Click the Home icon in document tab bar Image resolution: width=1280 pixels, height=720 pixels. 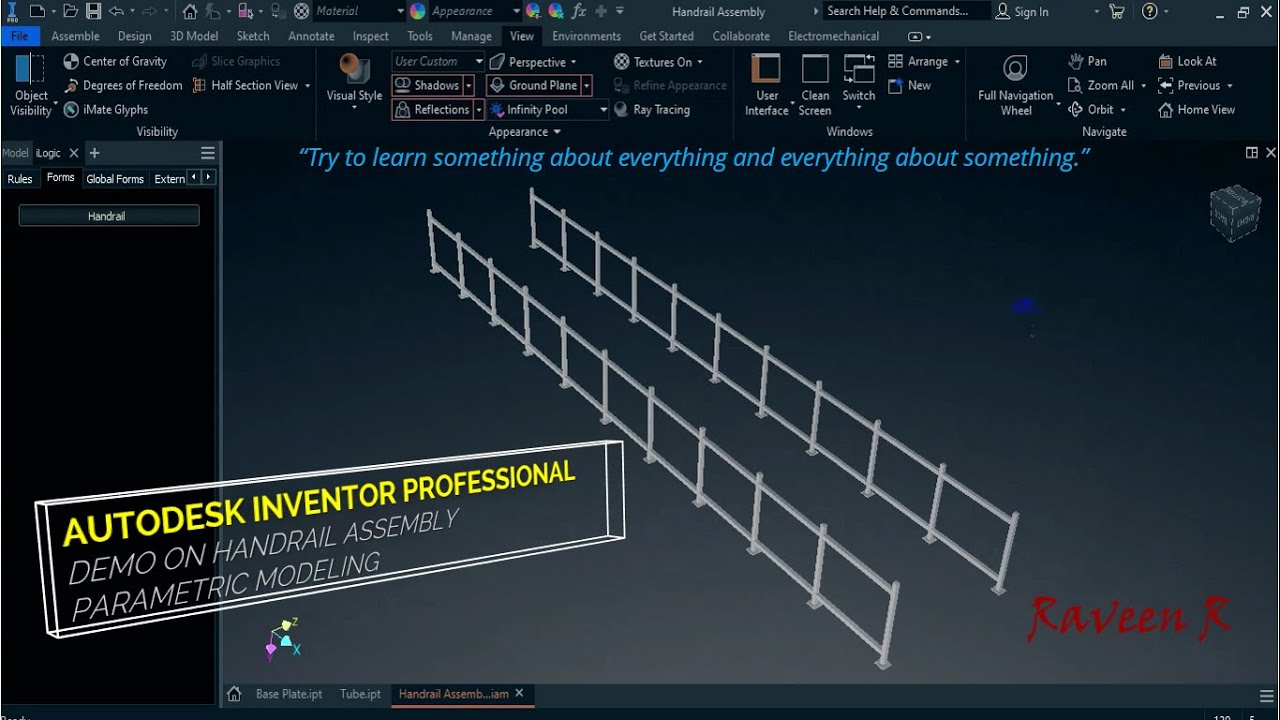click(234, 694)
